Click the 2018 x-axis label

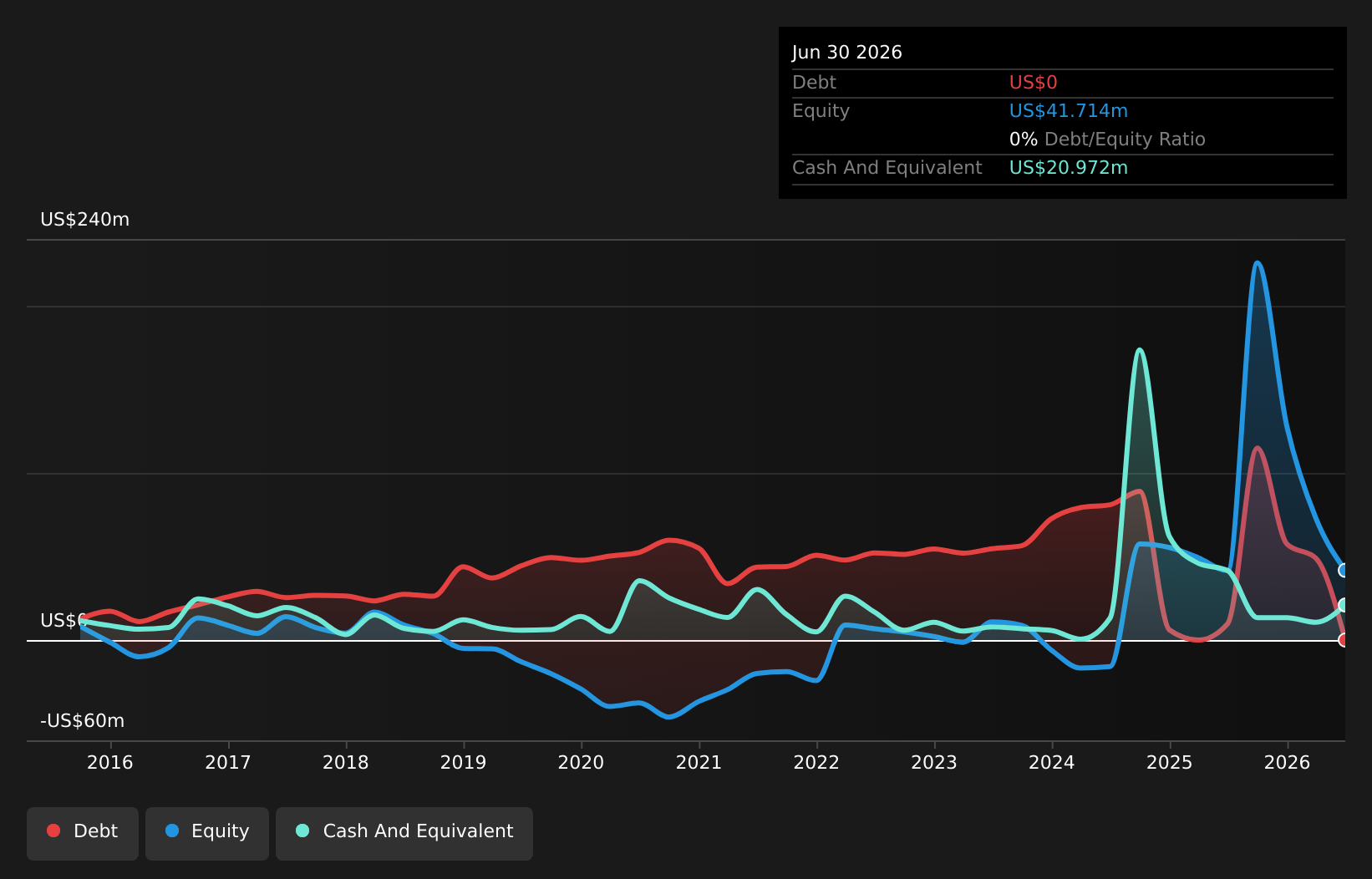pyautogui.click(x=346, y=762)
